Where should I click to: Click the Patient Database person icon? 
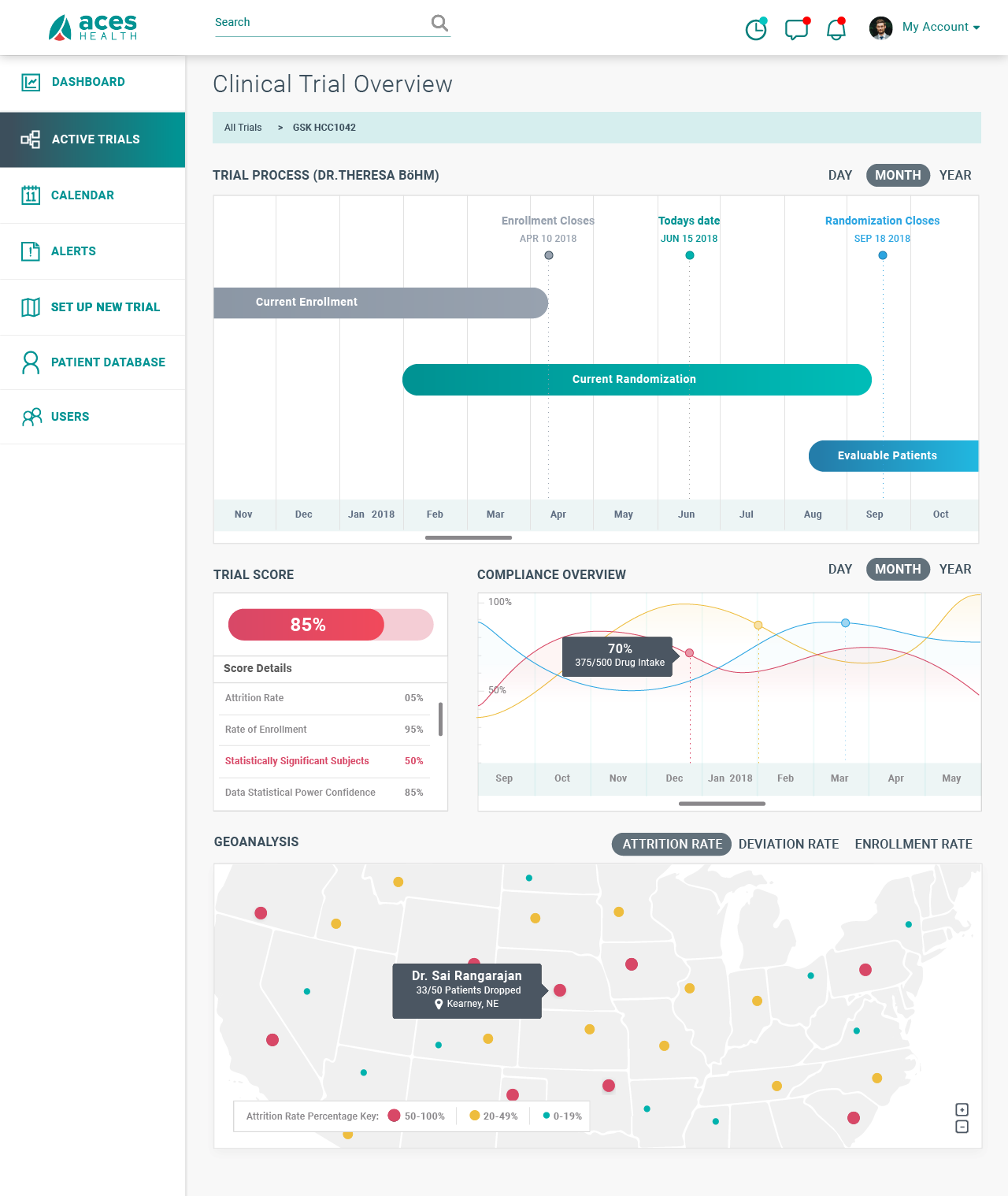(31, 362)
